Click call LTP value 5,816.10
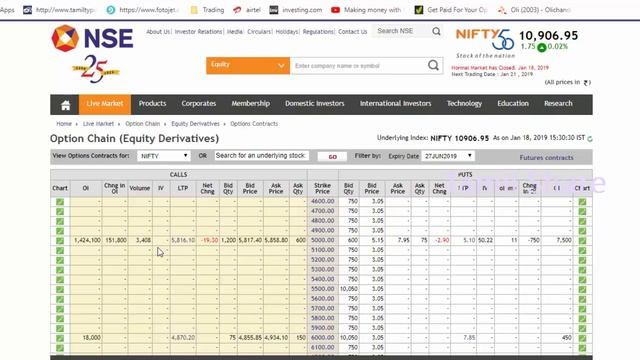This screenshot has width=640, height=360. point(183,240)
